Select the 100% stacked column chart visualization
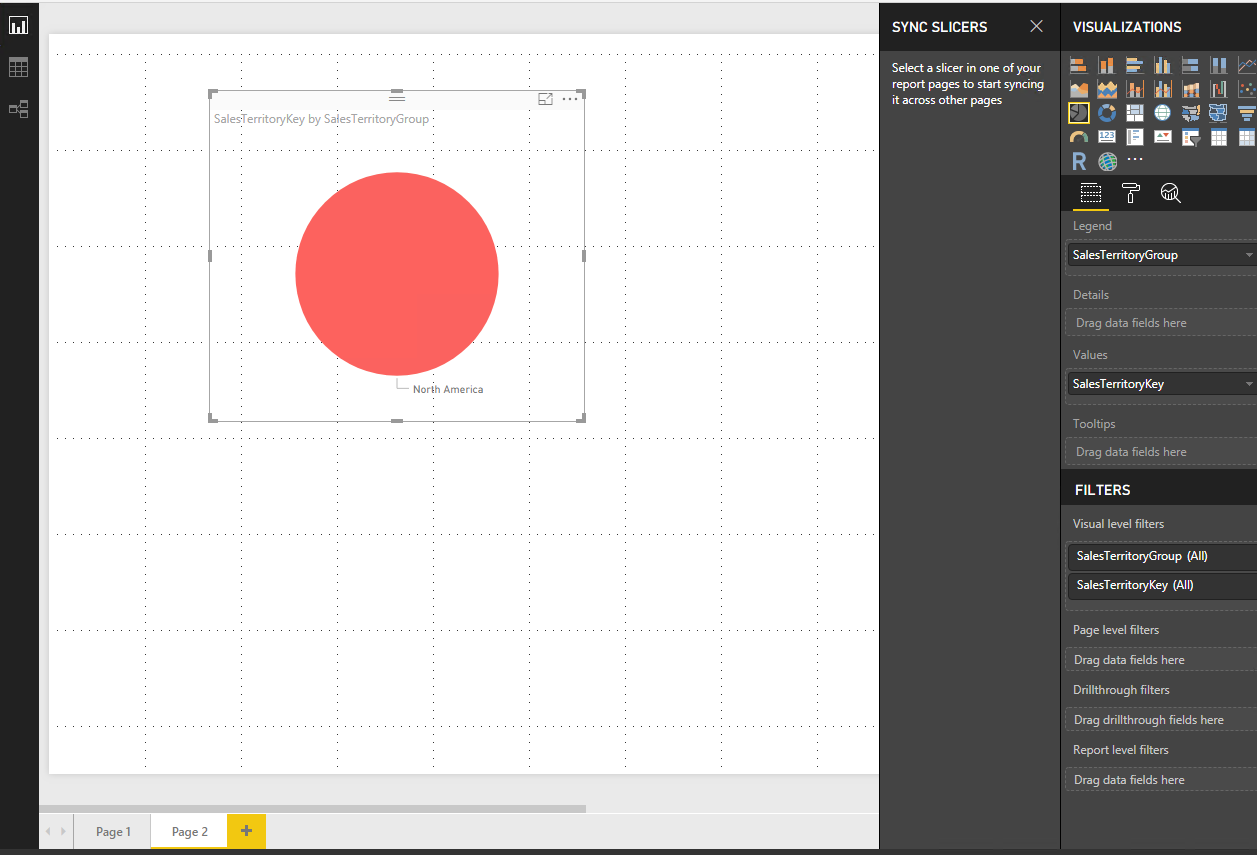Image resolution: width=1257 pixels, height=855 pixels. 1219,65
